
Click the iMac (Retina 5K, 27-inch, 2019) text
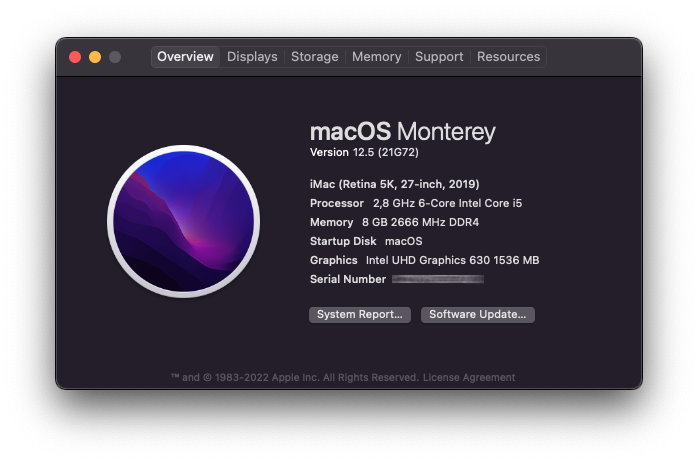point(394,184)
